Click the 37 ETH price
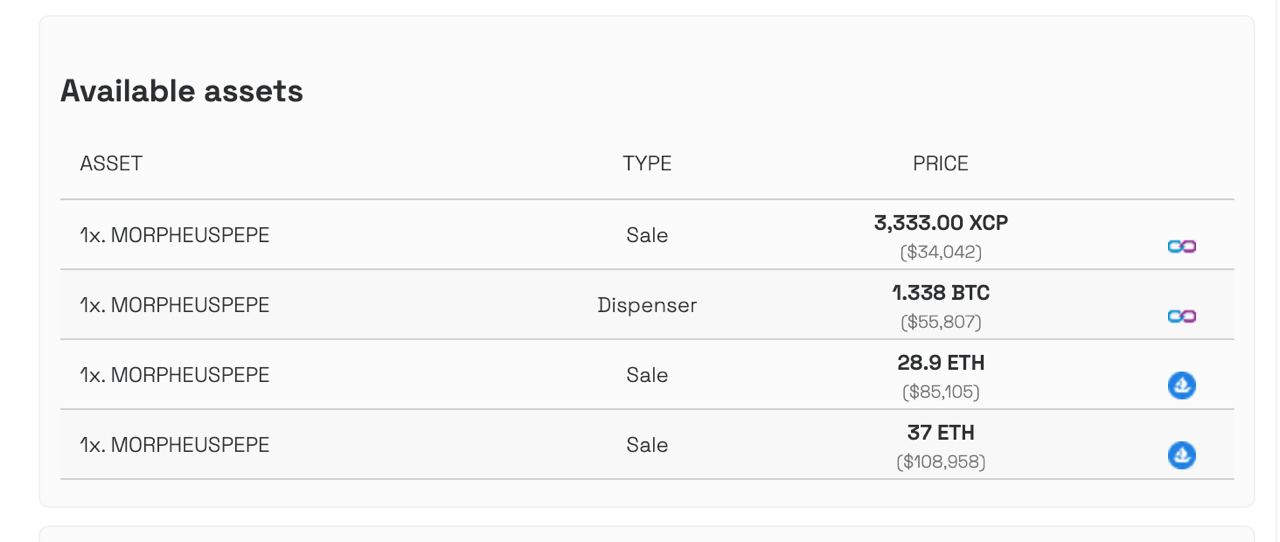Viewport: 1280px width, 542px height. pyautogui.click(x=941, y=433)
